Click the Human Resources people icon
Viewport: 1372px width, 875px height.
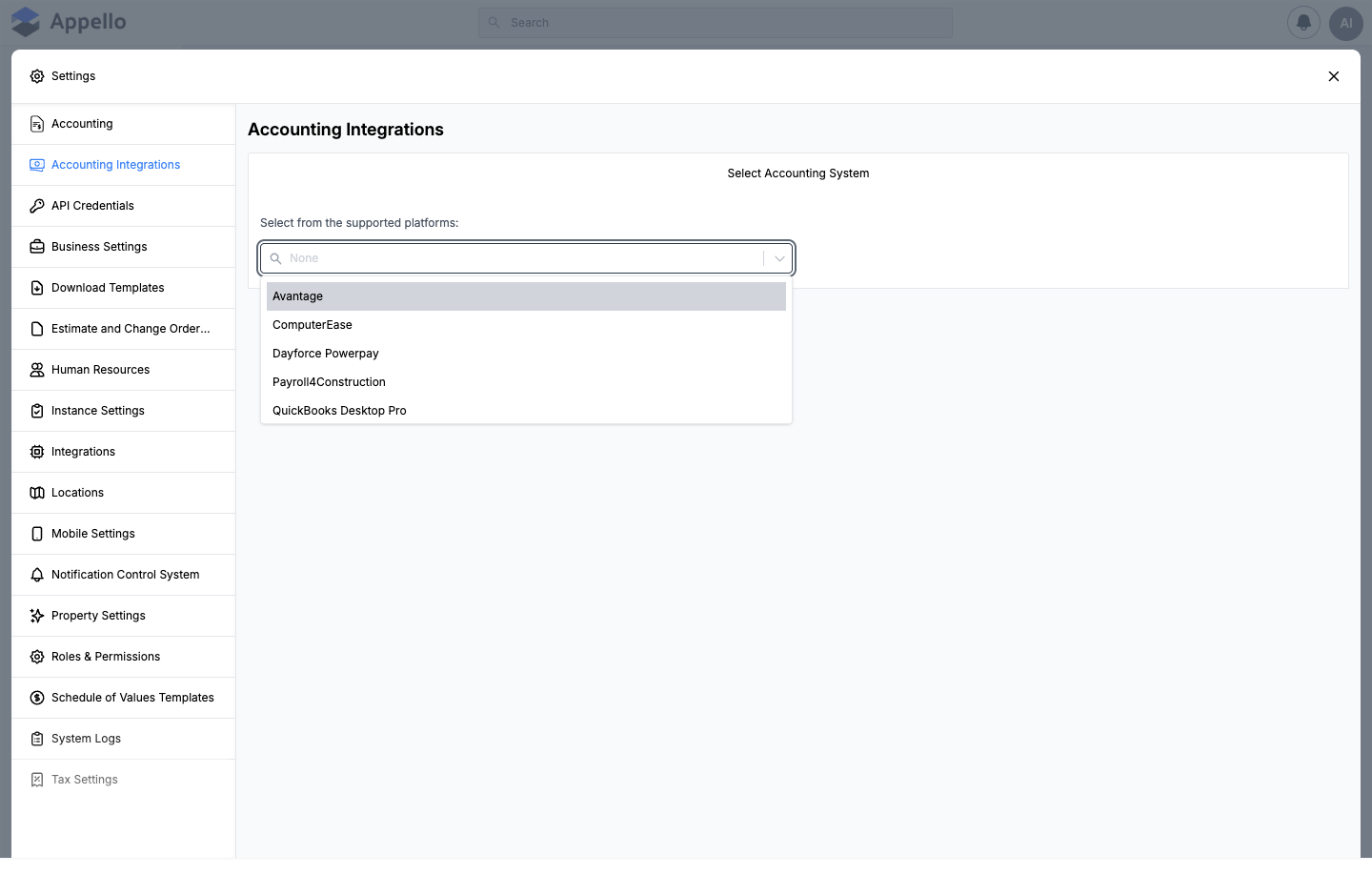tap(37, 370)
